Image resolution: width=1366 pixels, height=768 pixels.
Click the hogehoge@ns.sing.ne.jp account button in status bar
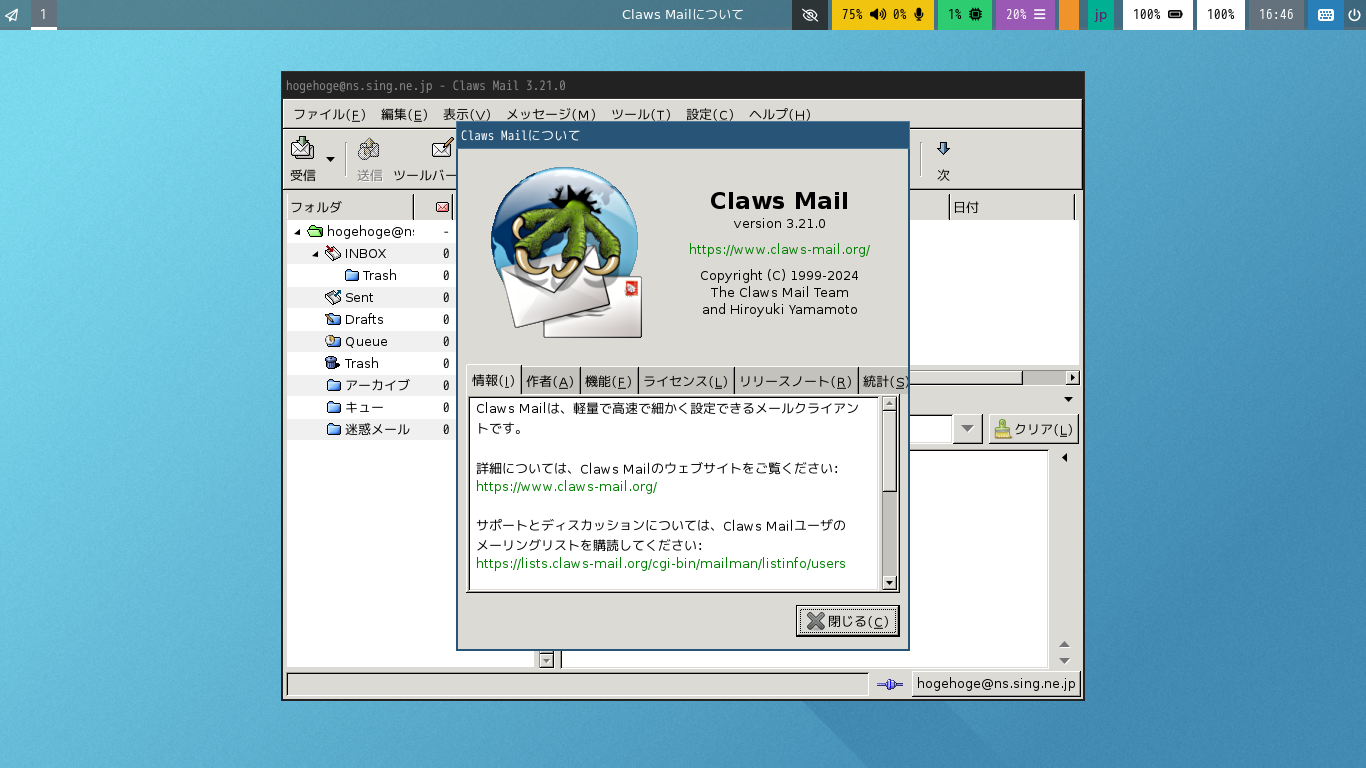[x=996, y=684]
